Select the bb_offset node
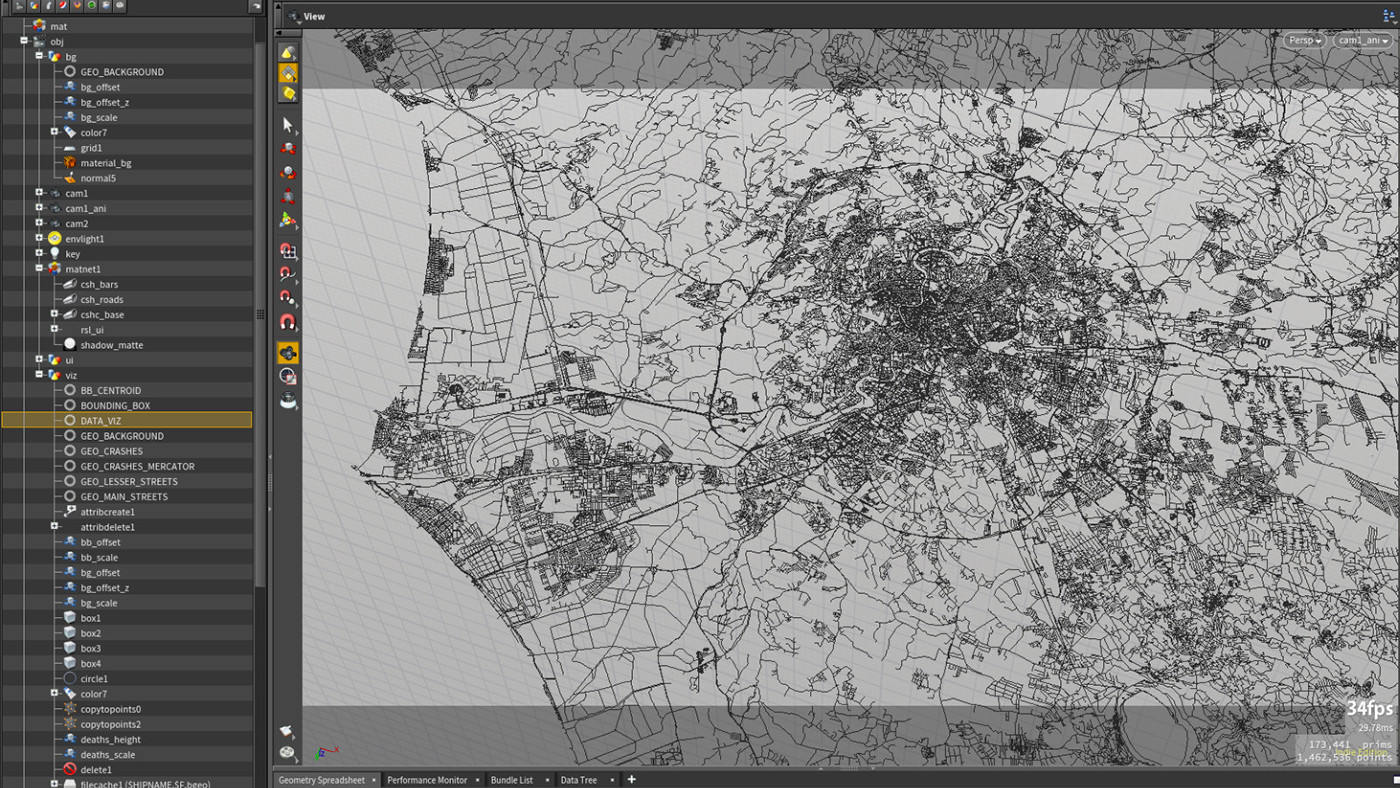 [100, 542]
